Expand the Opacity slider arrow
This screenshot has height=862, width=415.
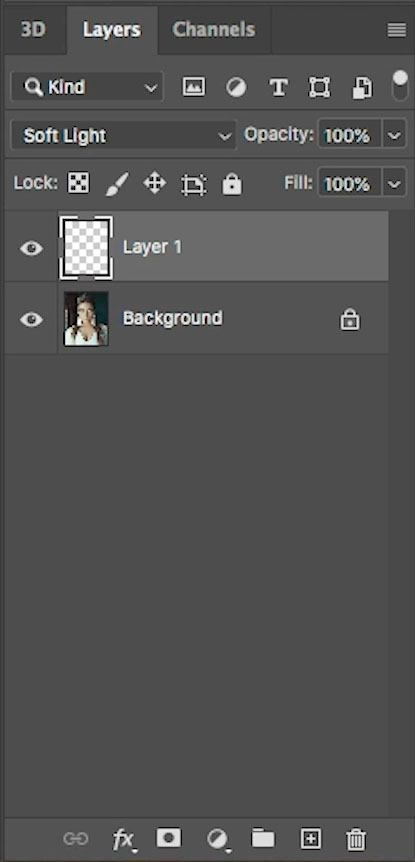point(394,135)
